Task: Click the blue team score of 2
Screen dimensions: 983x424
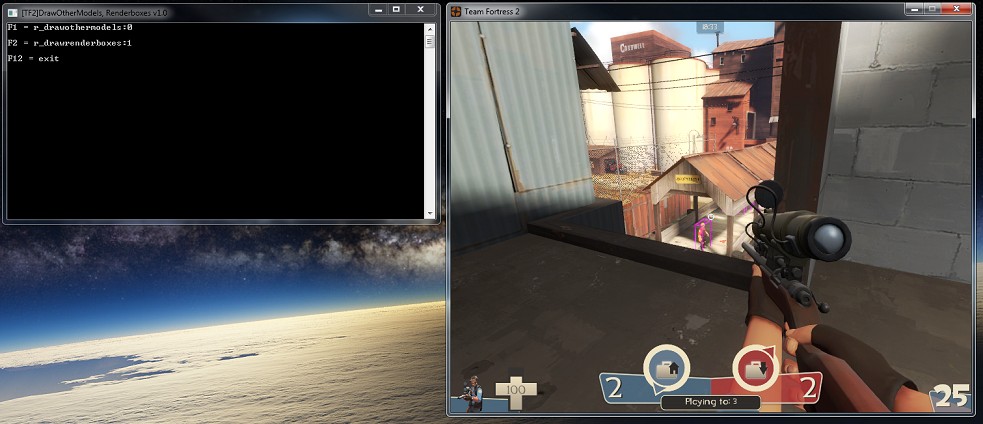Action: [x=615, y=390]
